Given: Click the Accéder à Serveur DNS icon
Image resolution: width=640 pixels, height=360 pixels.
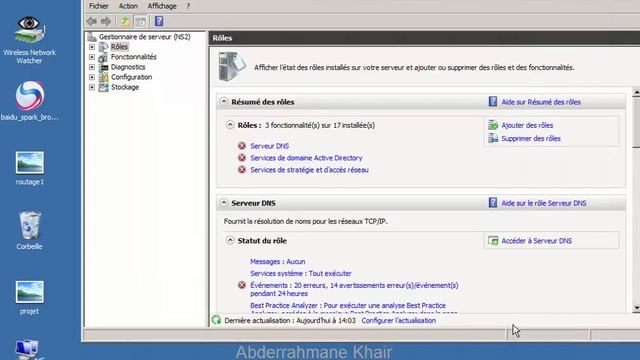Looking at the screenshot, I should click(493, 241).
